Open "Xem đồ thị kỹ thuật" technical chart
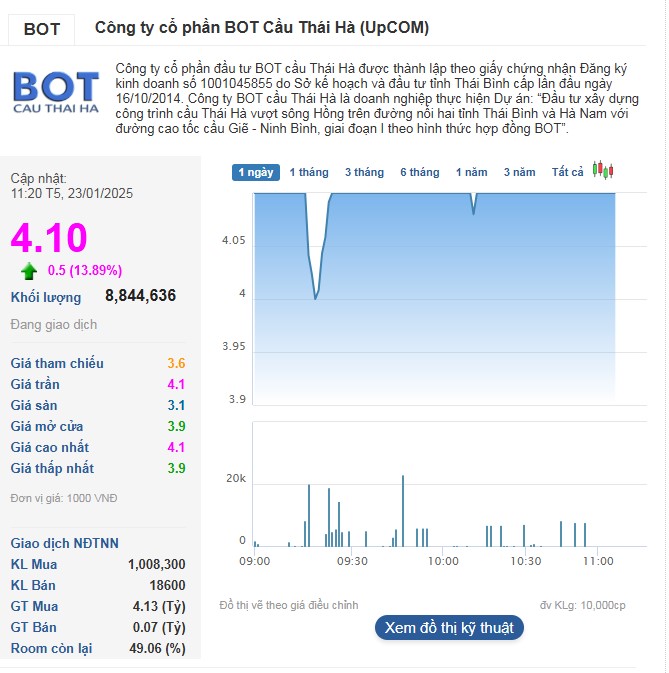Image resolution: width=669 pixels, height=673 pixels. tap(449, 628)
